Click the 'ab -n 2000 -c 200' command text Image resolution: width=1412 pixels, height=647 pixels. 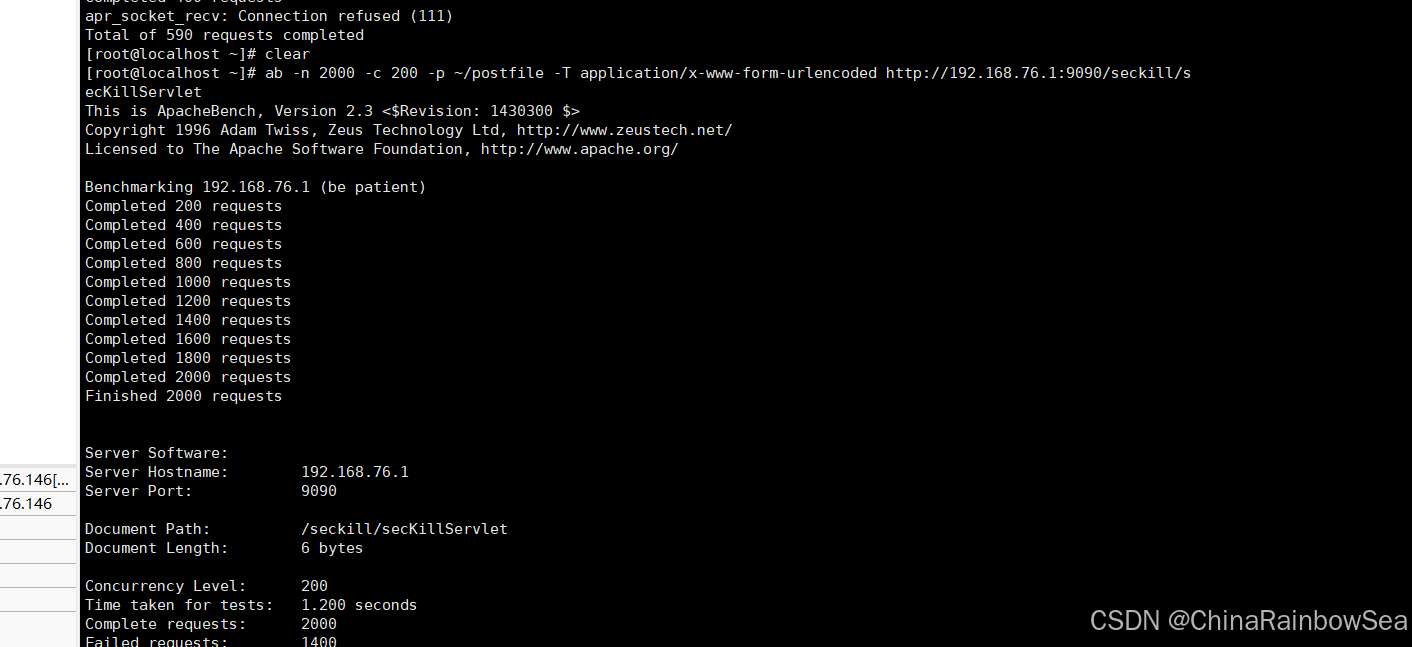[x=342, y=73]
